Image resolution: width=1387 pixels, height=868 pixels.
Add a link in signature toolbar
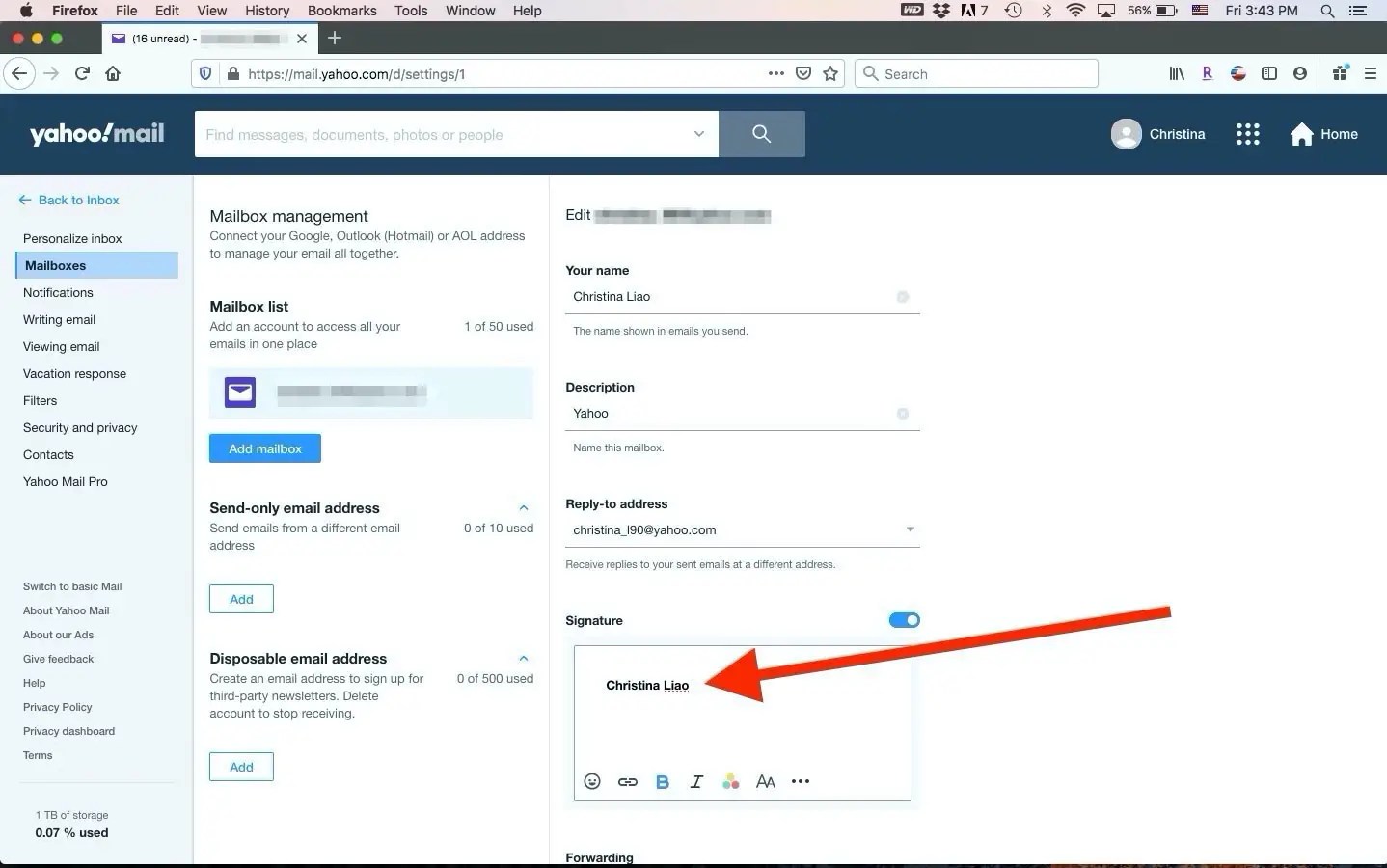(x=627, y=781)
